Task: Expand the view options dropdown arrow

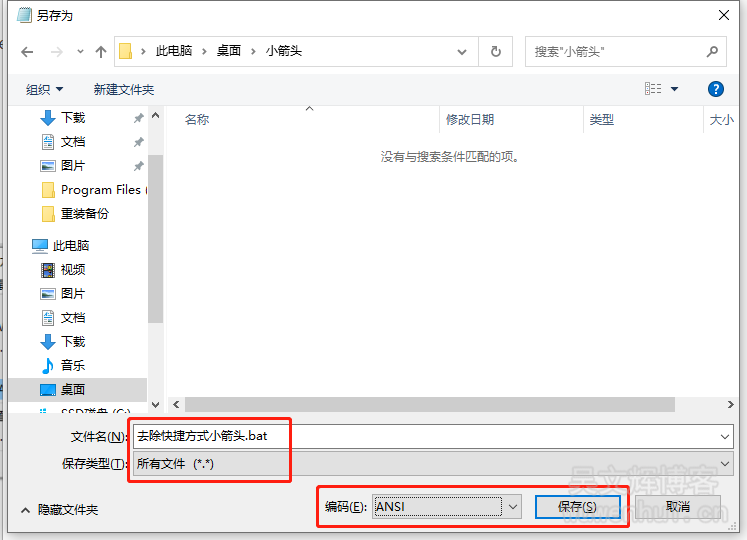Action: 675,89
